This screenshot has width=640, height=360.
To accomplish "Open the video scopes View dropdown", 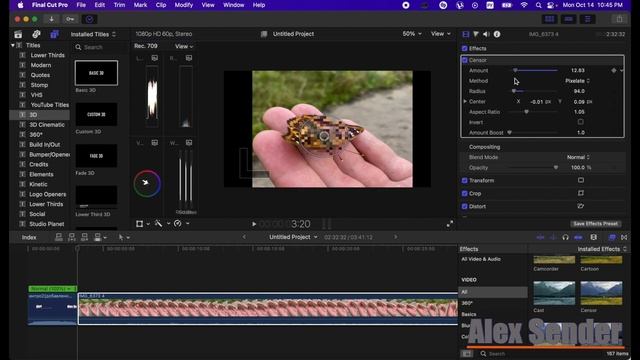I will coord(184,47).
